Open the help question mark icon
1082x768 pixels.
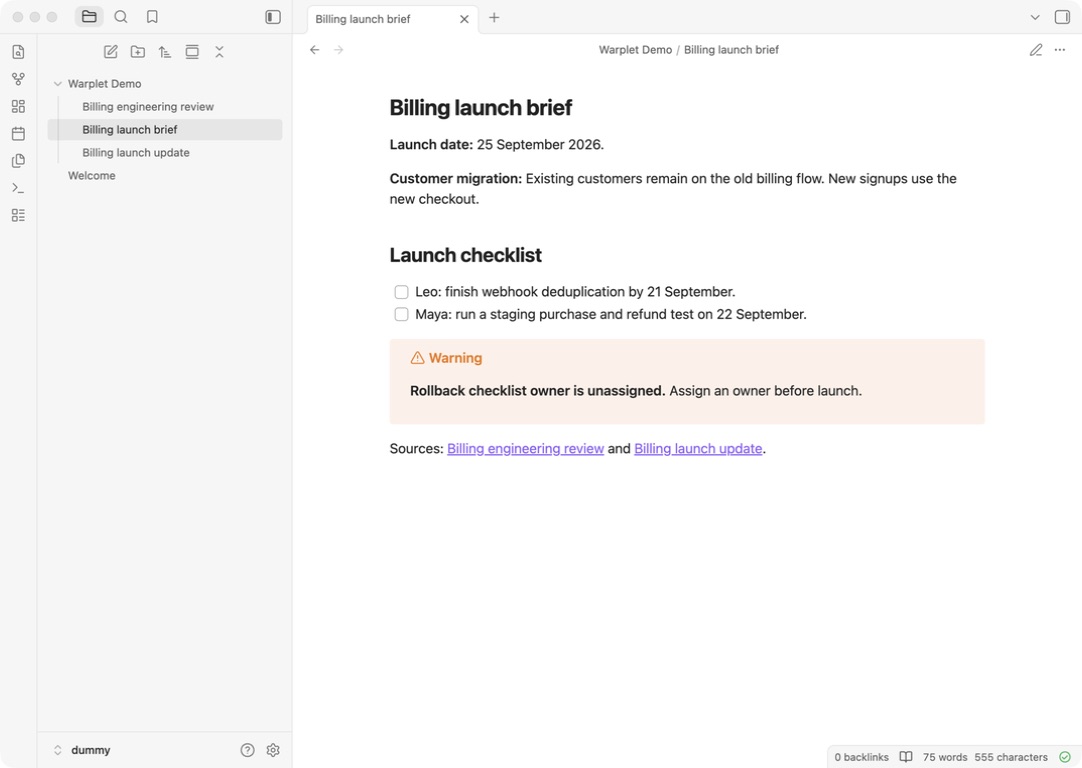[x=248, y=750]
